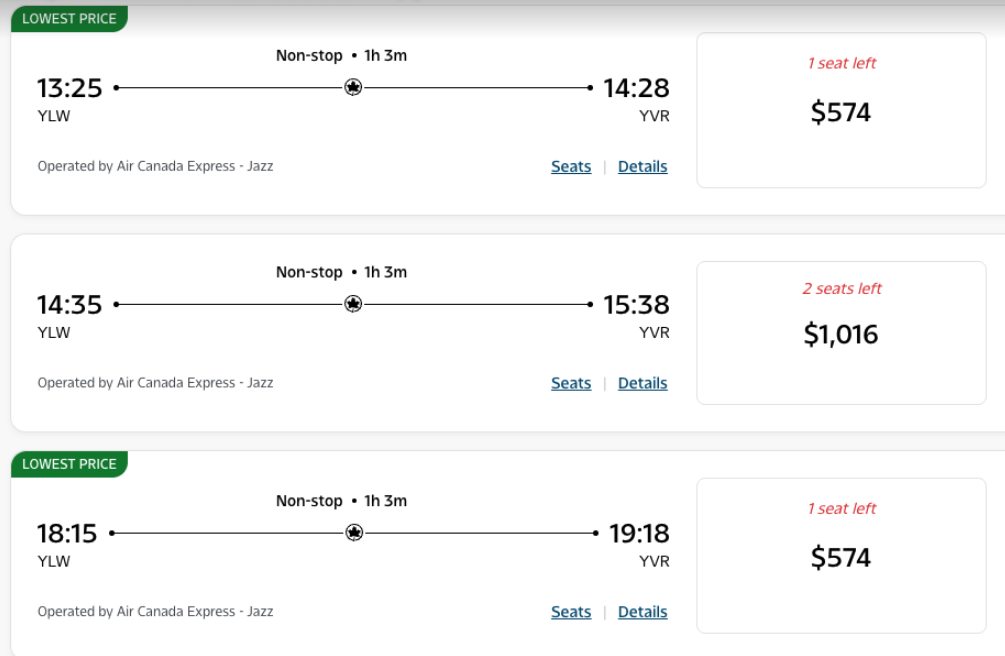Select the LOWEST PRICE badge on the 18:15 flight
1005x656 pixels.
[67, 464]
